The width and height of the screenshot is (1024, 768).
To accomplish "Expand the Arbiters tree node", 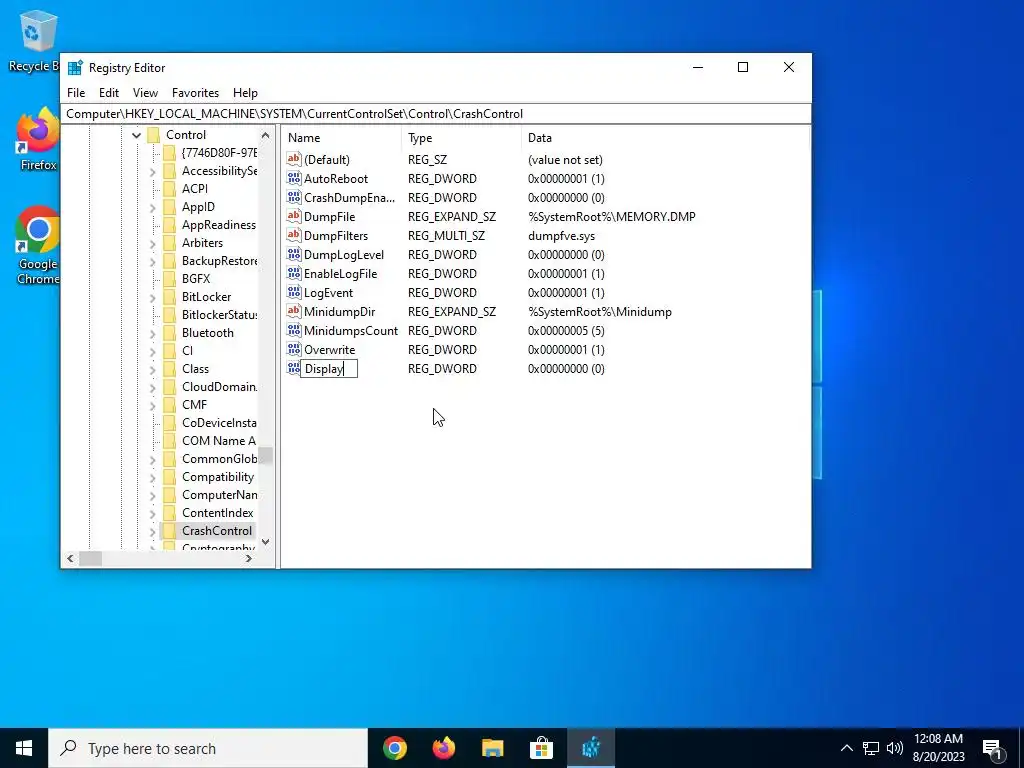I will coord(152,243).
